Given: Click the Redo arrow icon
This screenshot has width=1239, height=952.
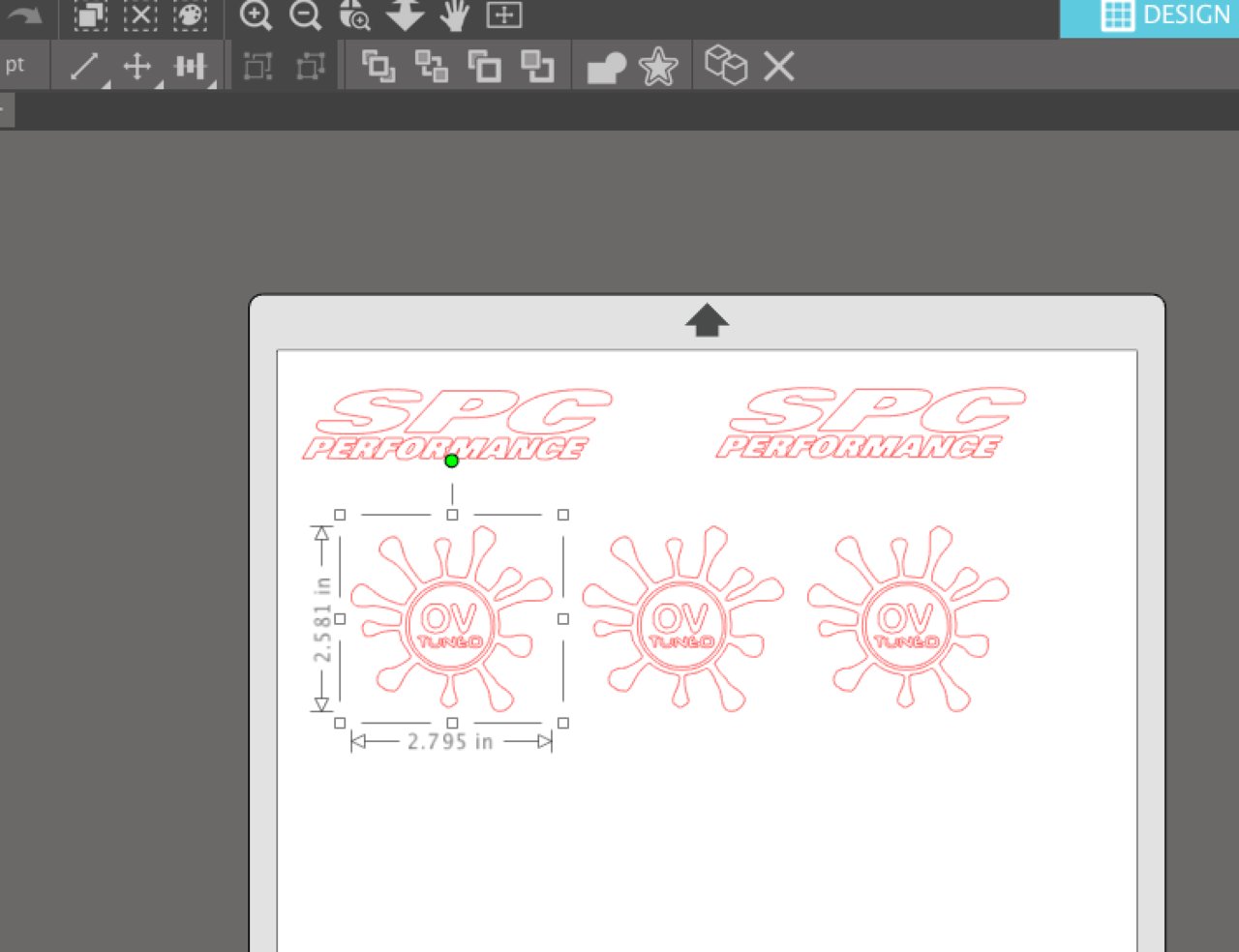Looking at the screenshot, I should [x=26, y=15].
